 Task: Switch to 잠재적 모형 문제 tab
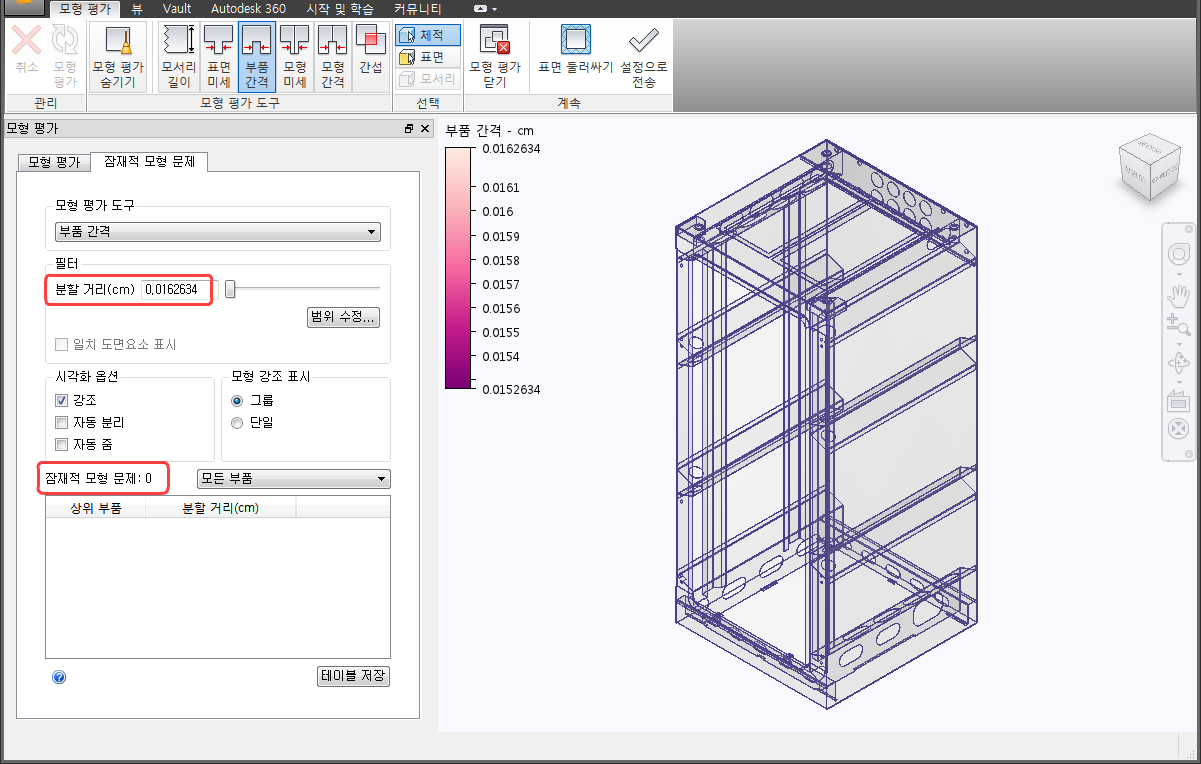pyautogui.click(x=149, y=161)
